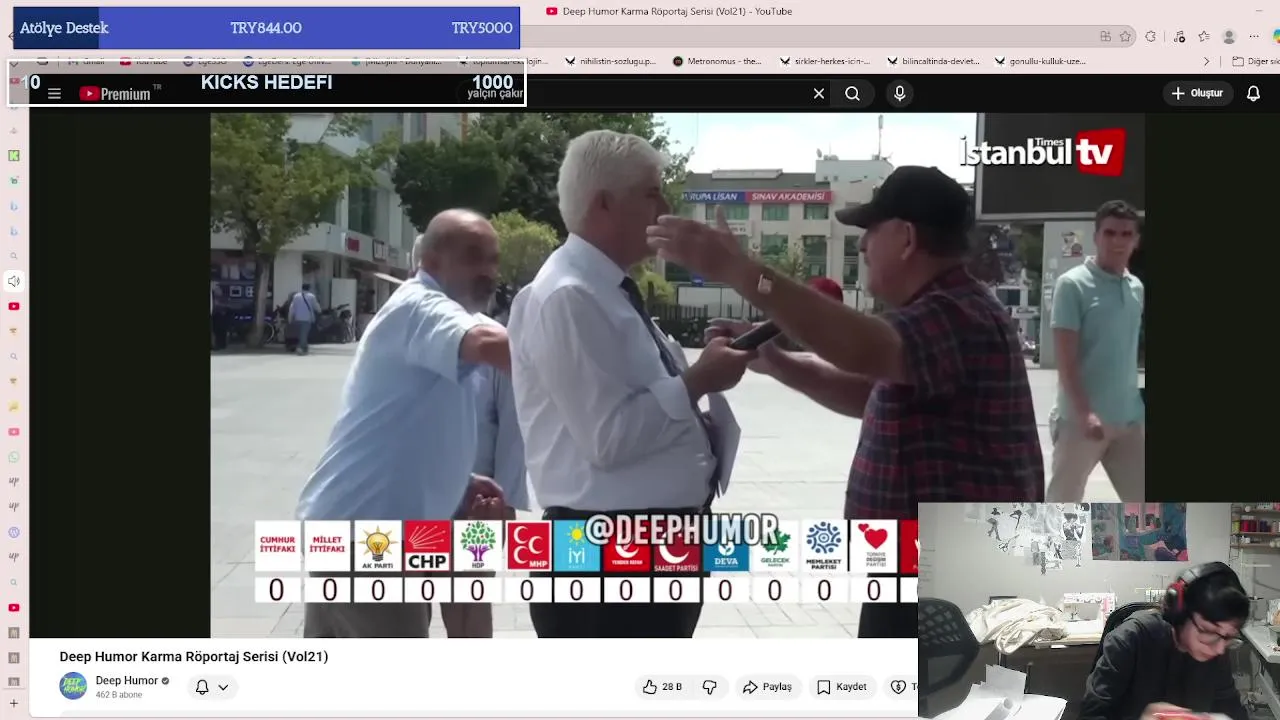Open bilincaltinda-devlet bookmark
The image size is (1280, 720).
pos(934,61)
